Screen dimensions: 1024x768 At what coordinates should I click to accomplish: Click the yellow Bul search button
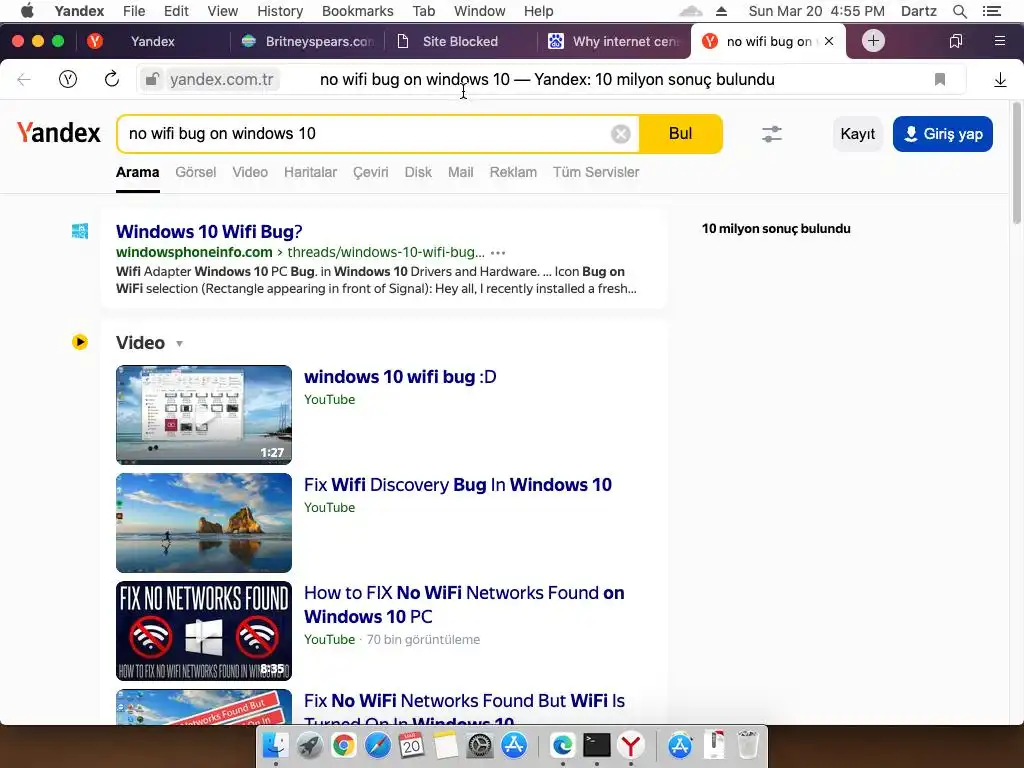680,134
